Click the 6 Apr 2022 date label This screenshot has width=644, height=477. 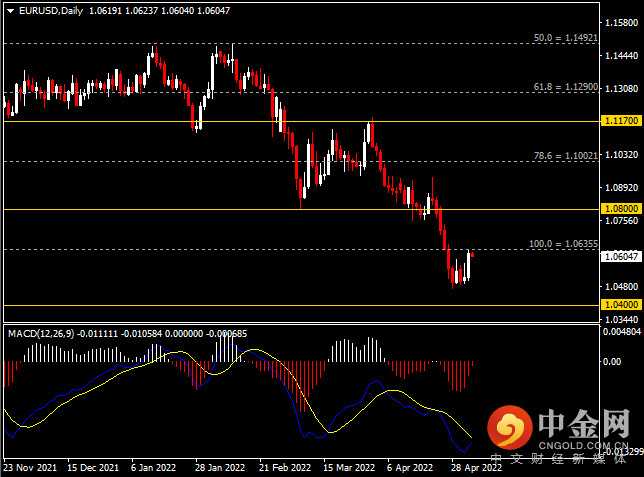point(410,468)
